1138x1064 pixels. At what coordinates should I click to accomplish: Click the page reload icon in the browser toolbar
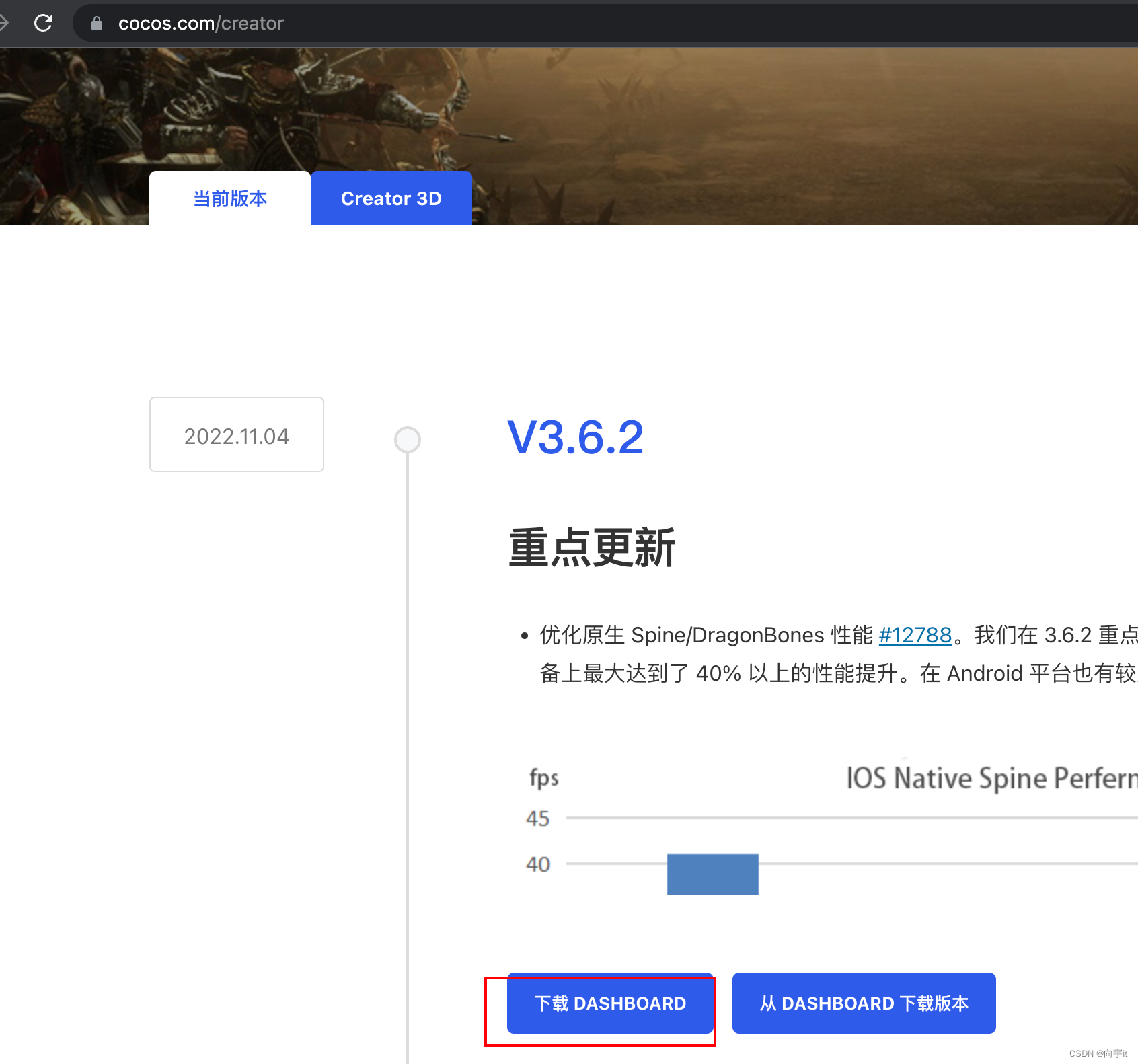(44, 22)
